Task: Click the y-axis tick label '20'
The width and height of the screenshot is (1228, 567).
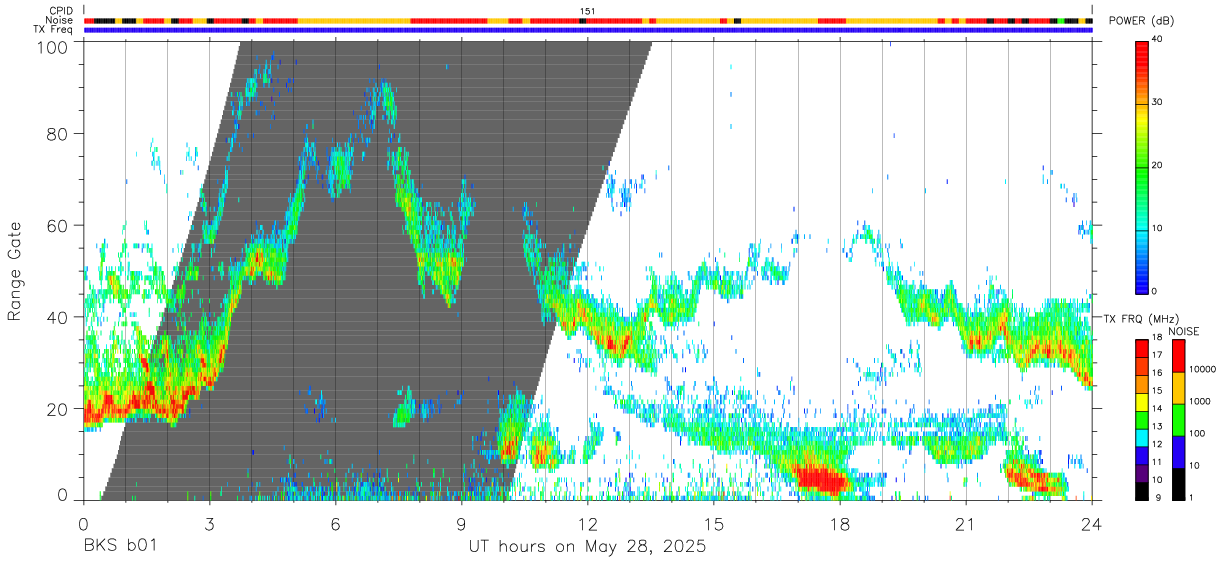Action: tap(59, 409)
